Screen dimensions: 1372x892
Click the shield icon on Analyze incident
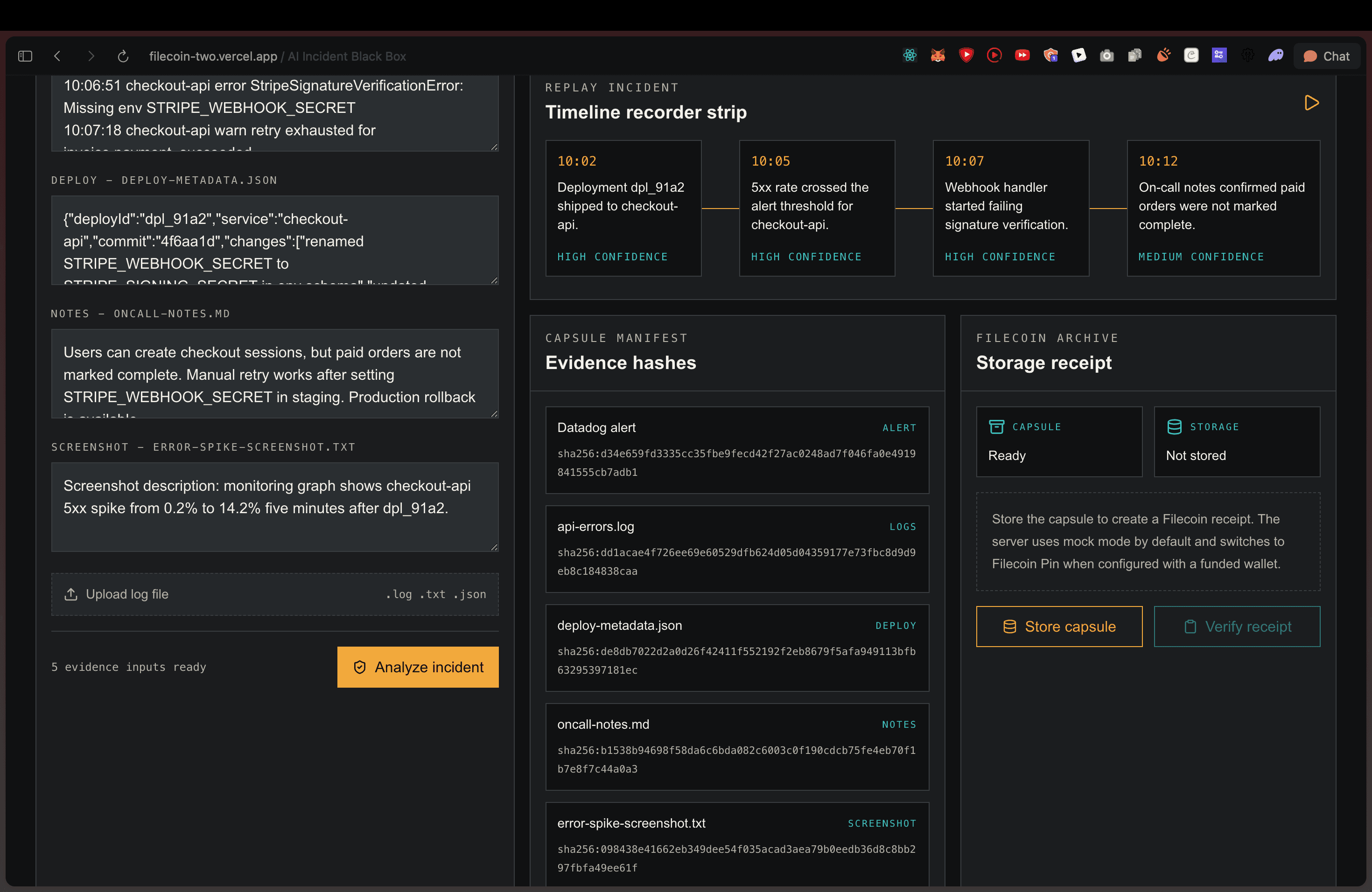[360, 667]
